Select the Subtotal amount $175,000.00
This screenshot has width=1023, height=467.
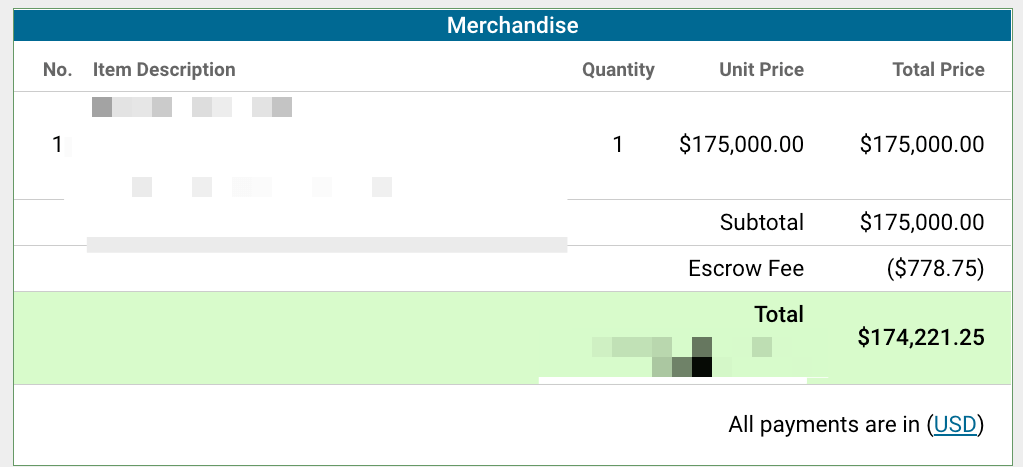(x=922, y=223)
